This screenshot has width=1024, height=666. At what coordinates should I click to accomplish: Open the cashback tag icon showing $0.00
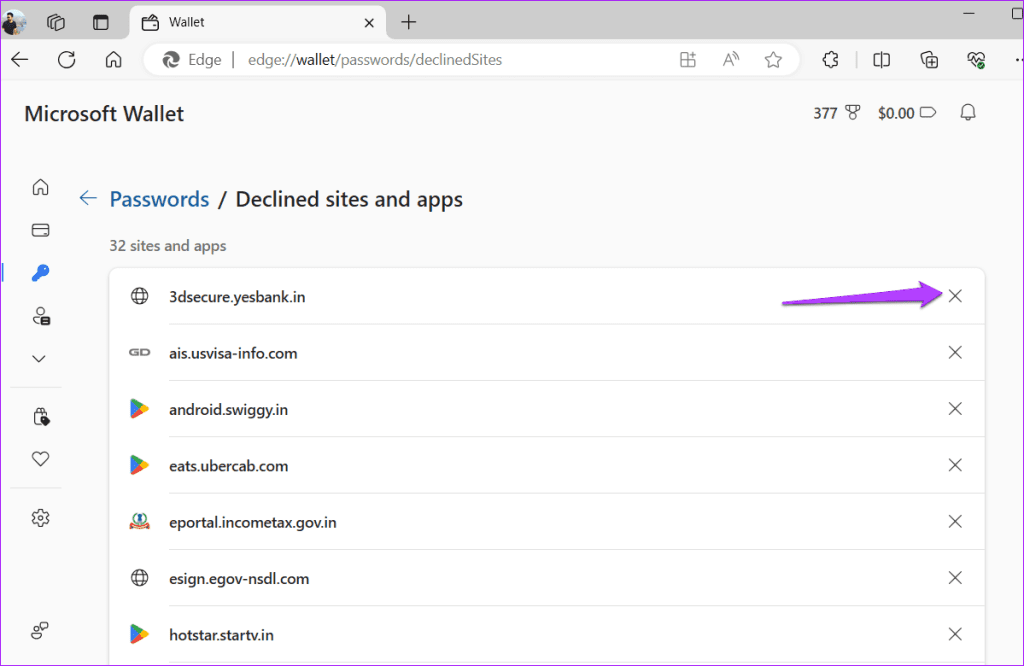(x=928, y=112)
